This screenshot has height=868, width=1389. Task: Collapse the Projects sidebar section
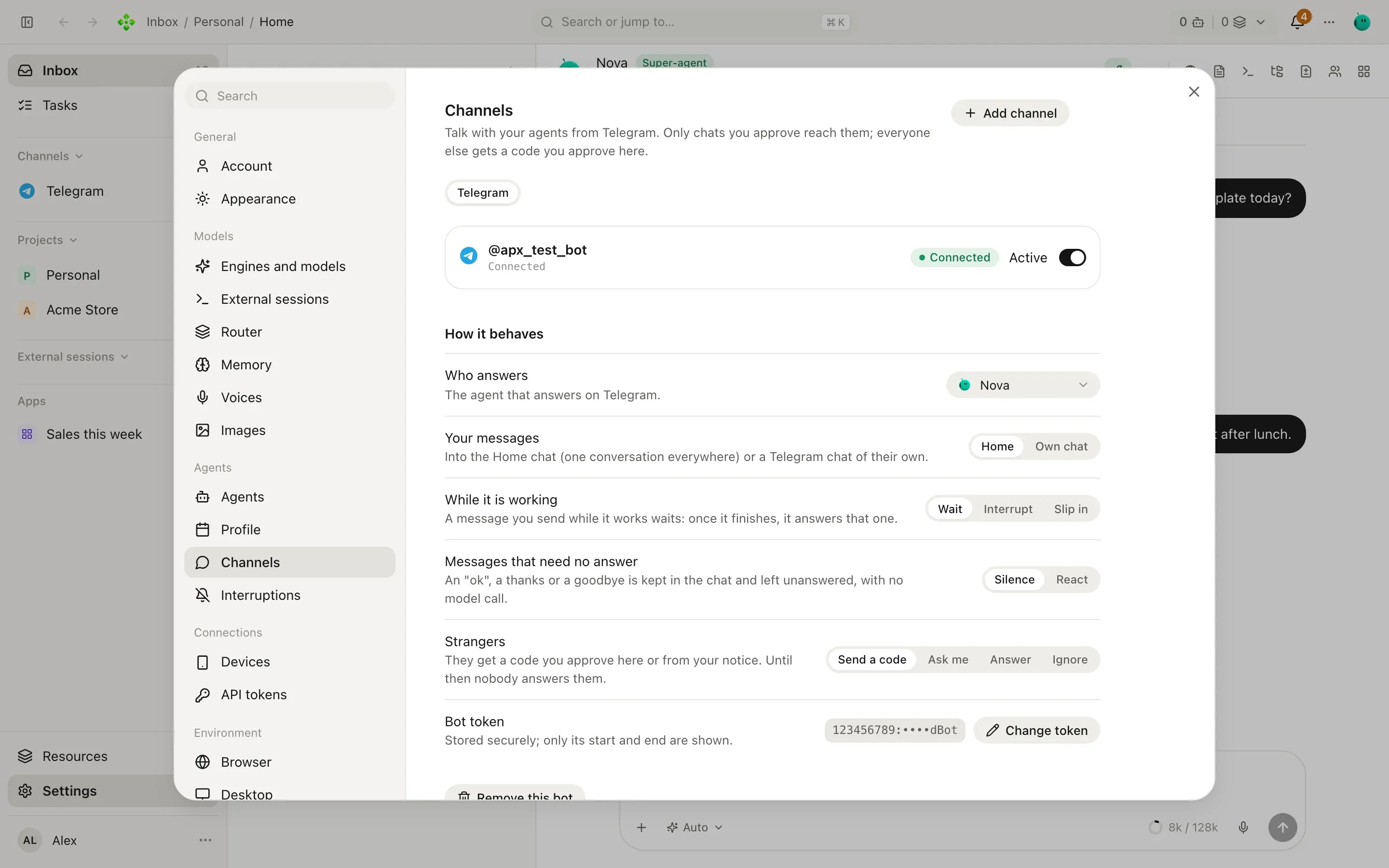tap(47, 240)
